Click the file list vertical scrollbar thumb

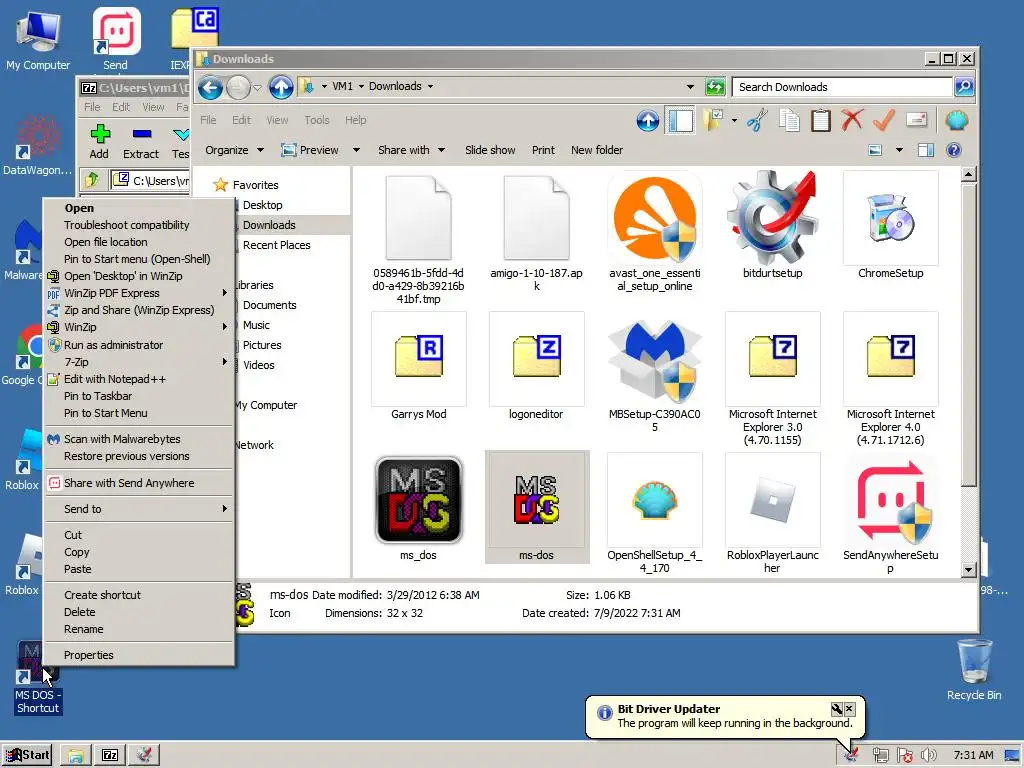pos(968,334)
